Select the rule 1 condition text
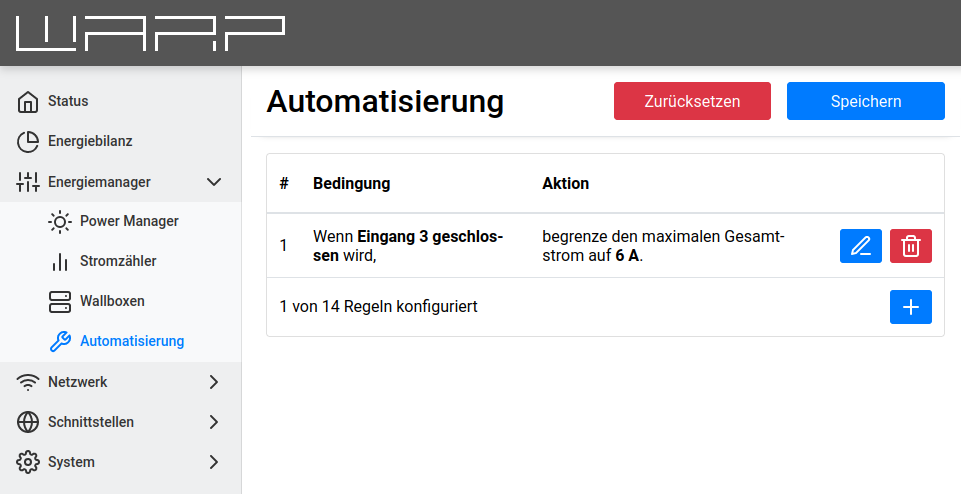The width and height of the screenshot is (961, 494). (x=408, y=246)
